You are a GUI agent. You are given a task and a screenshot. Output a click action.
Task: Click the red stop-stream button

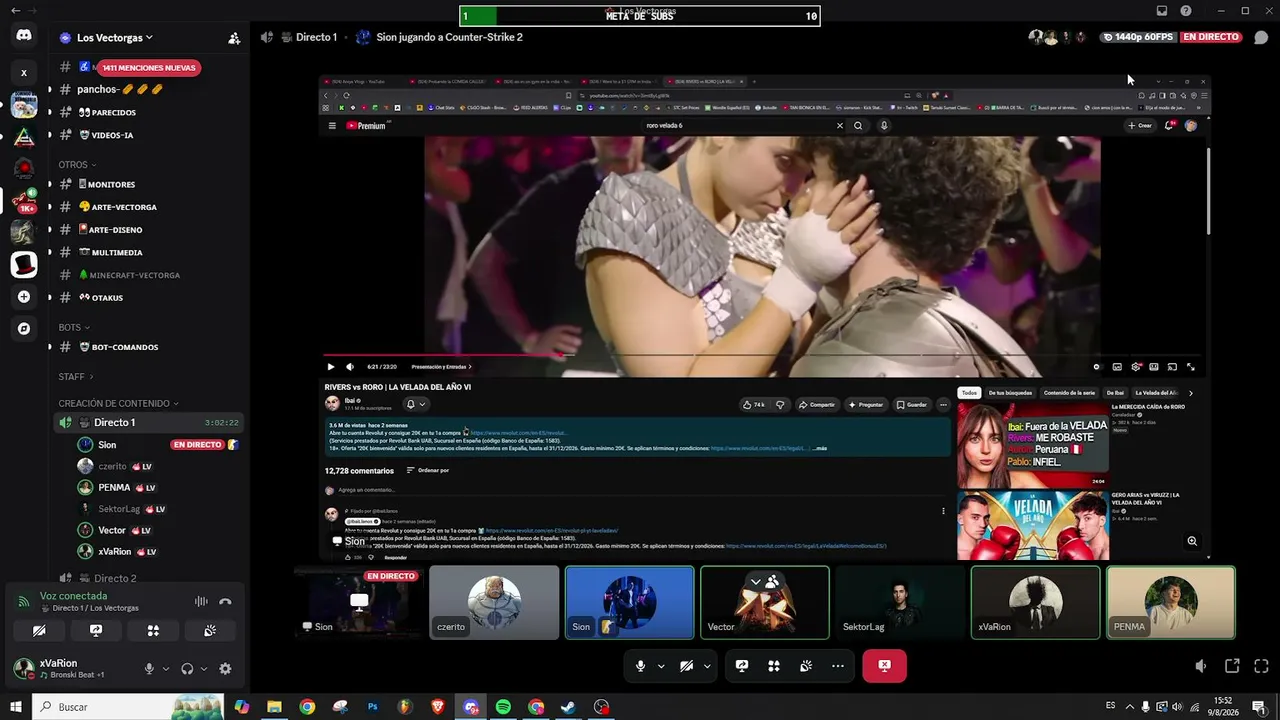click(x=885, y=666)
